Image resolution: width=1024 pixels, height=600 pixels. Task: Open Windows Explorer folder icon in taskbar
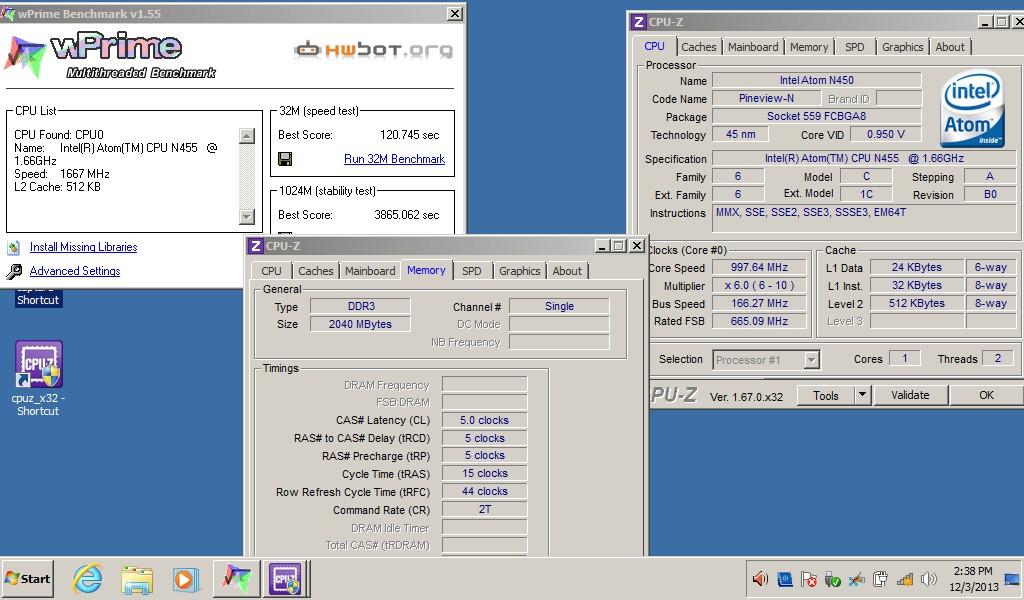(x=137, y=579)
